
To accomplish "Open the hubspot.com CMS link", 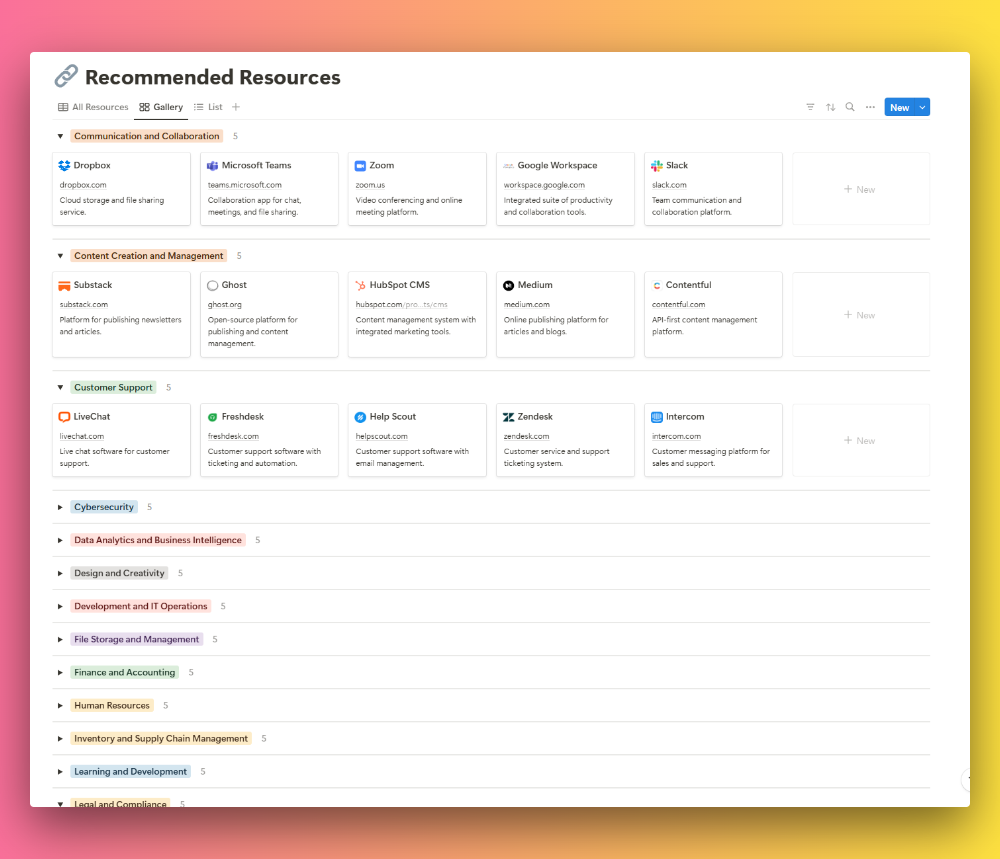I will pyautogui.click(x=401, y=305).
